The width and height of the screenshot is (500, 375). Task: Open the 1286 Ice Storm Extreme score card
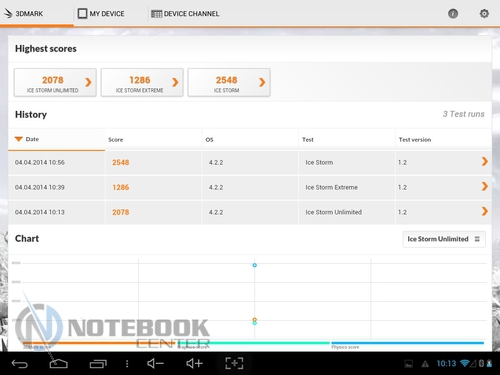click(142, 83)
